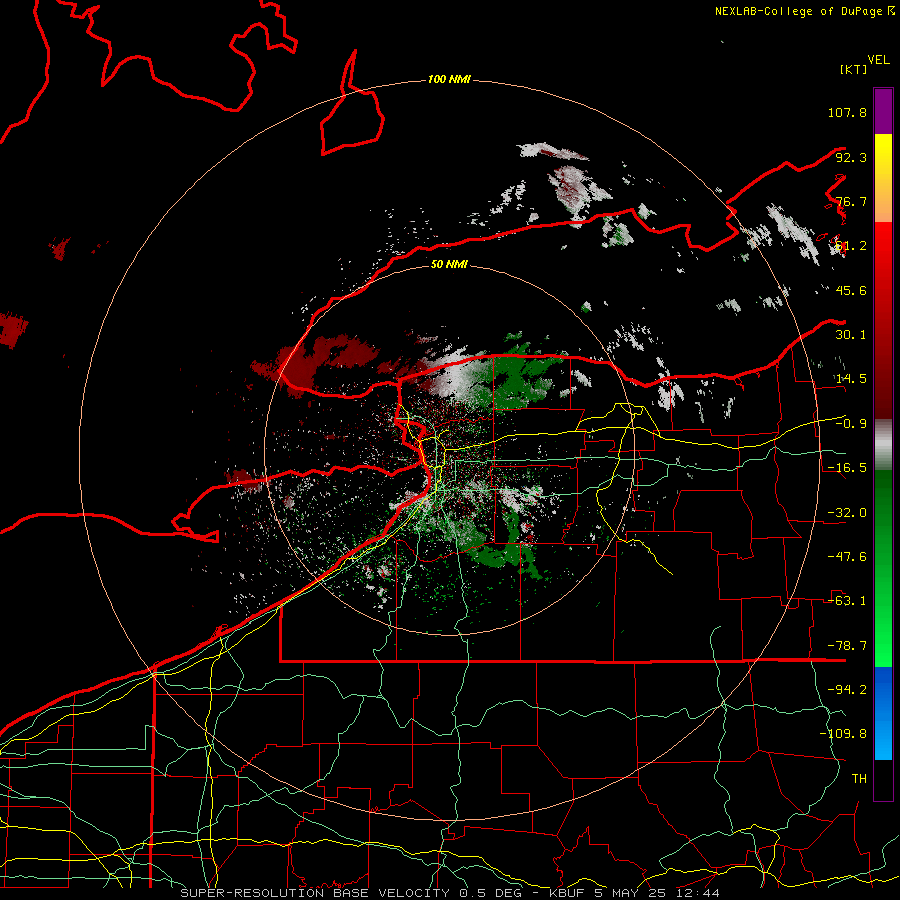The image size is (900, 900).
Task: Click the -63.1 legend value
Action: point(847,601)
